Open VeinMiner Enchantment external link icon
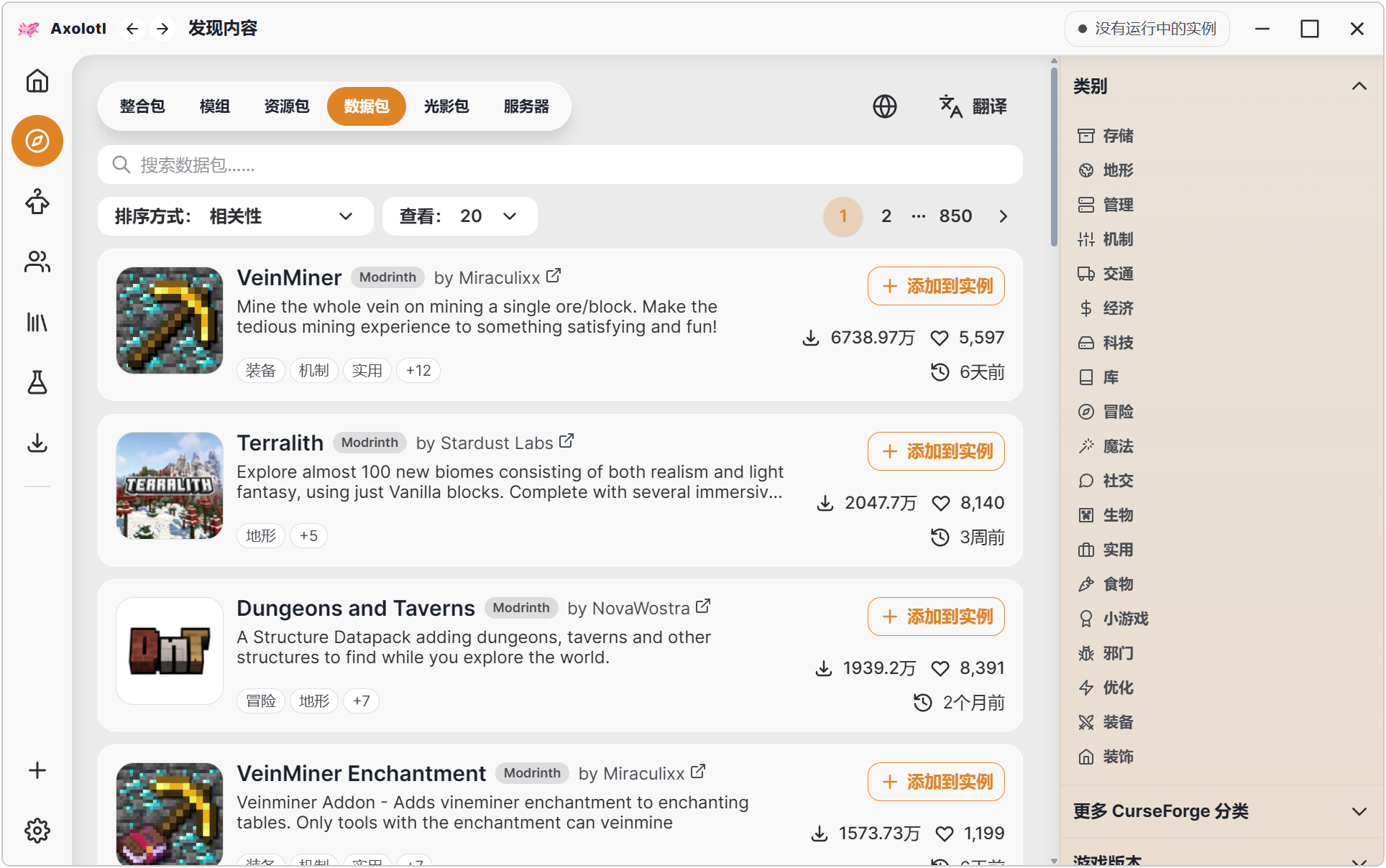1386x868 pixels. (698, 772)
